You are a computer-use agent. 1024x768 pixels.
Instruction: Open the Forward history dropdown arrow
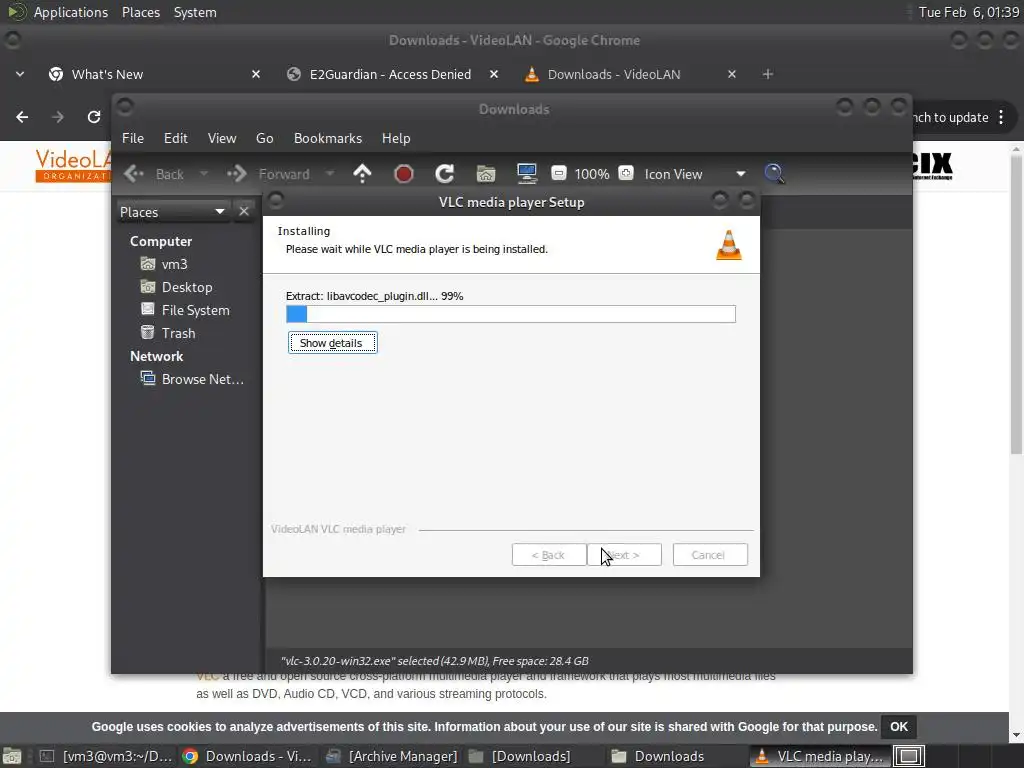click(x=330, y=174)
